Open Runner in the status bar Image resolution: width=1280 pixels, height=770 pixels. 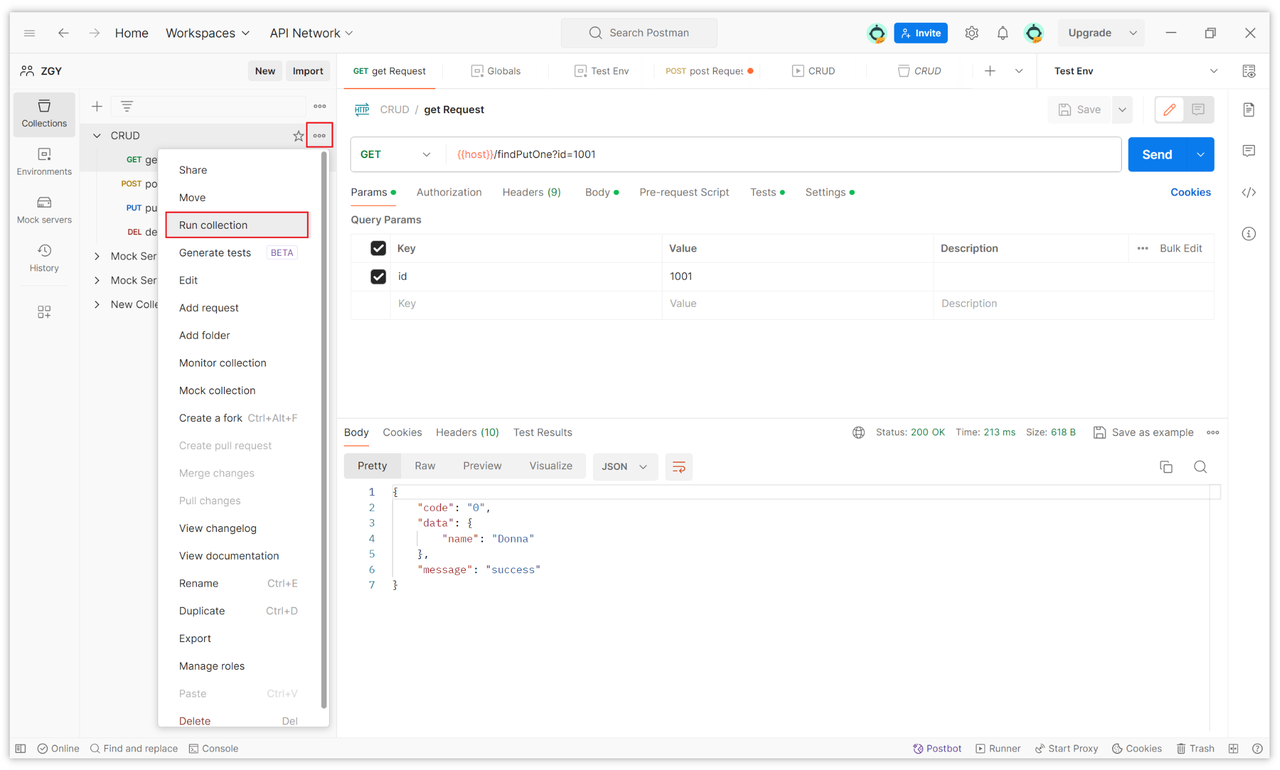click(998, 748)
